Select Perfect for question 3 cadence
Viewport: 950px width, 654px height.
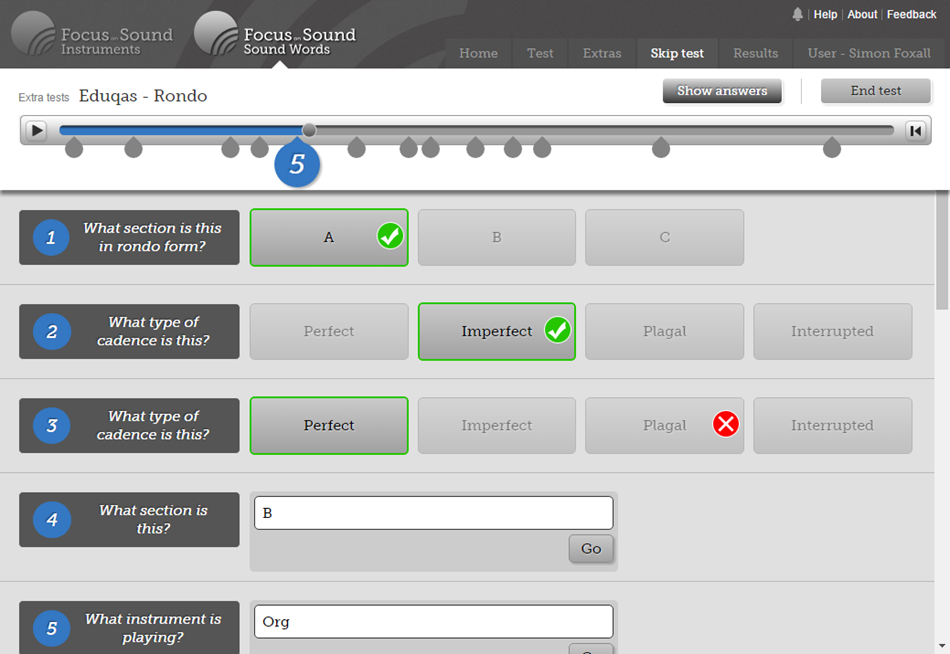pos(329,425)
